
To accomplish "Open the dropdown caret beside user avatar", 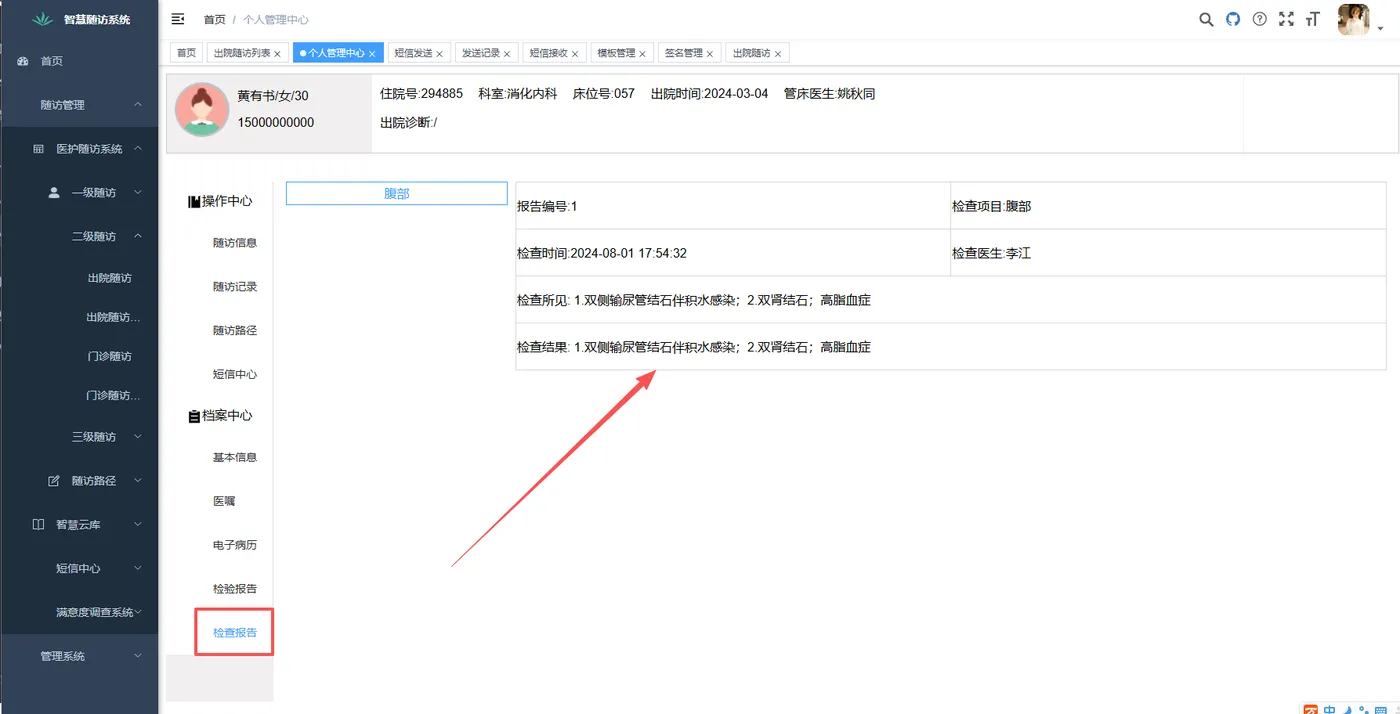I will (x=1381, y=29).
